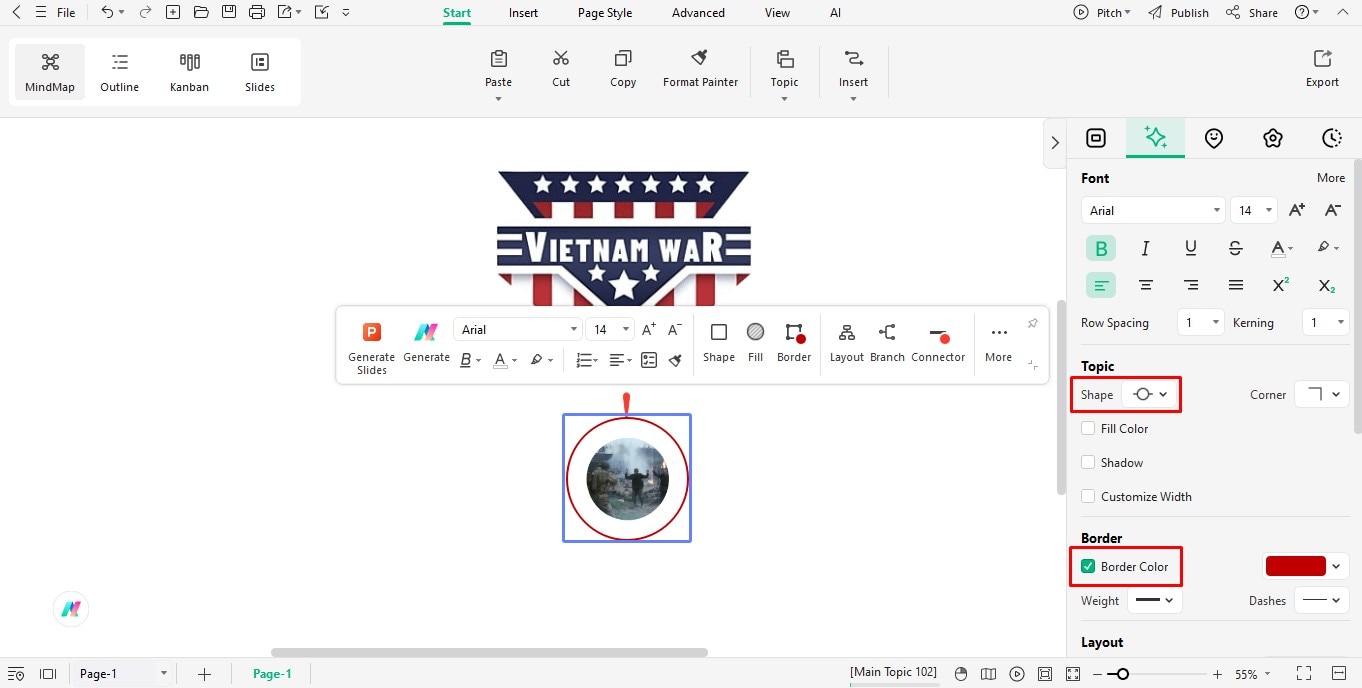Screen dimensions: 1362x688
Task: Select align center in Font panel
Action: [1146, 285]
